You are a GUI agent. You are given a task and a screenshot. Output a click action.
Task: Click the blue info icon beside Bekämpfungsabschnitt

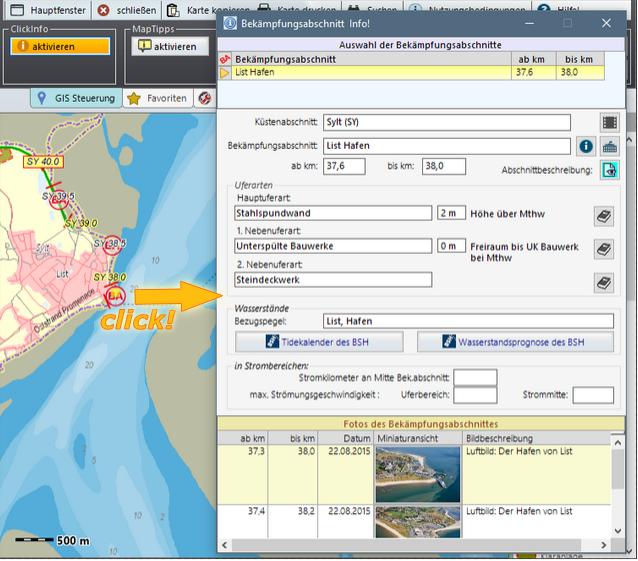586,146
